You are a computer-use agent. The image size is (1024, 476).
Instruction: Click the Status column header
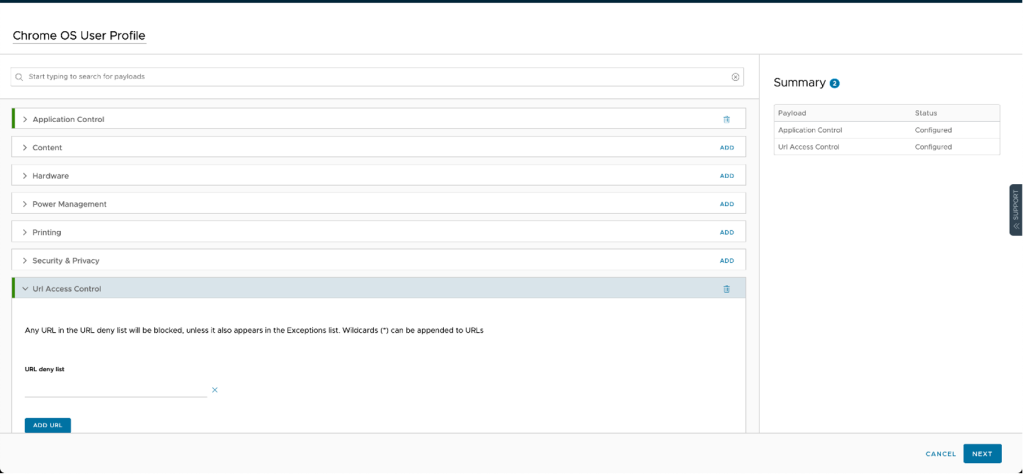[925, 113]
